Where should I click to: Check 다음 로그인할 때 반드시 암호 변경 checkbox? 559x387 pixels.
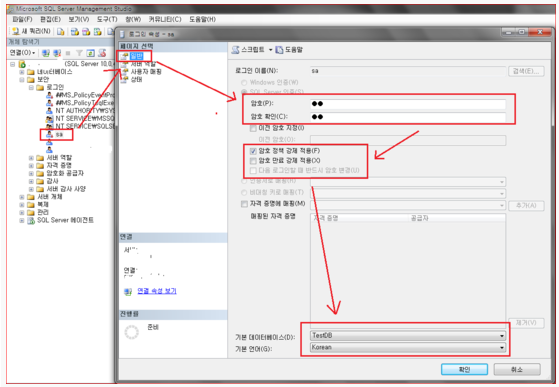pyautogui.click(x=253, y=170)
